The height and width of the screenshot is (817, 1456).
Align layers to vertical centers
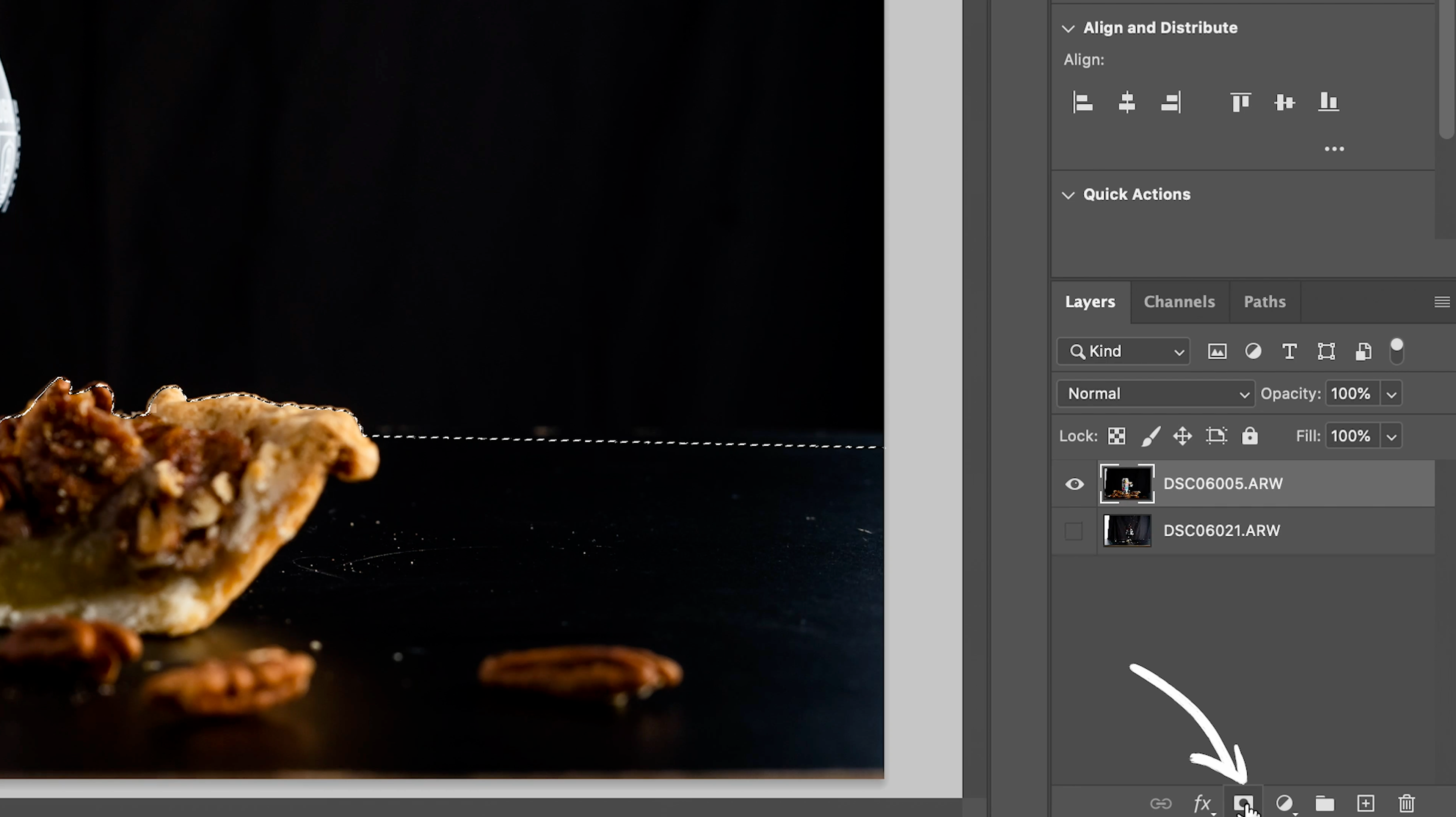[1284, 102]
